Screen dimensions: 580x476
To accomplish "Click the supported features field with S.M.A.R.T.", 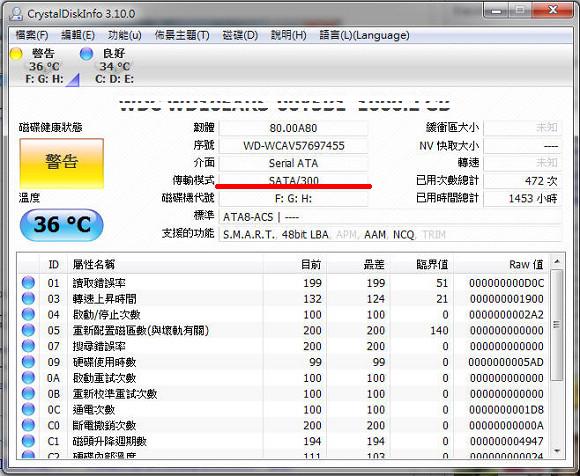I will (390, 234).
